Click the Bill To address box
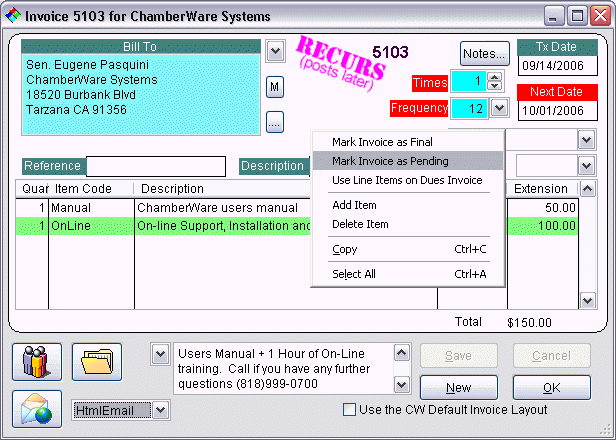 pyautogui.click(x=141, y=94)
